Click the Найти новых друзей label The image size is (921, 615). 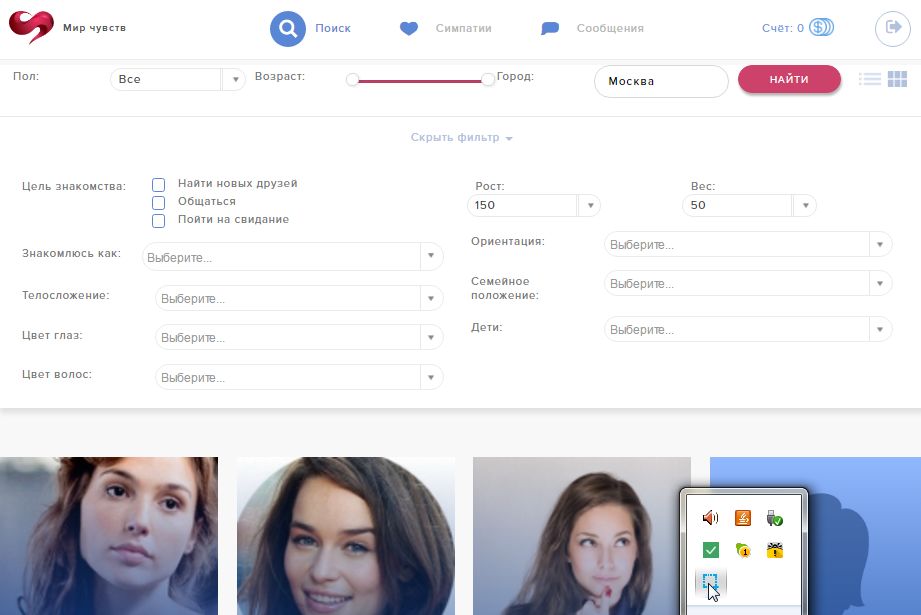coord(238,183)
